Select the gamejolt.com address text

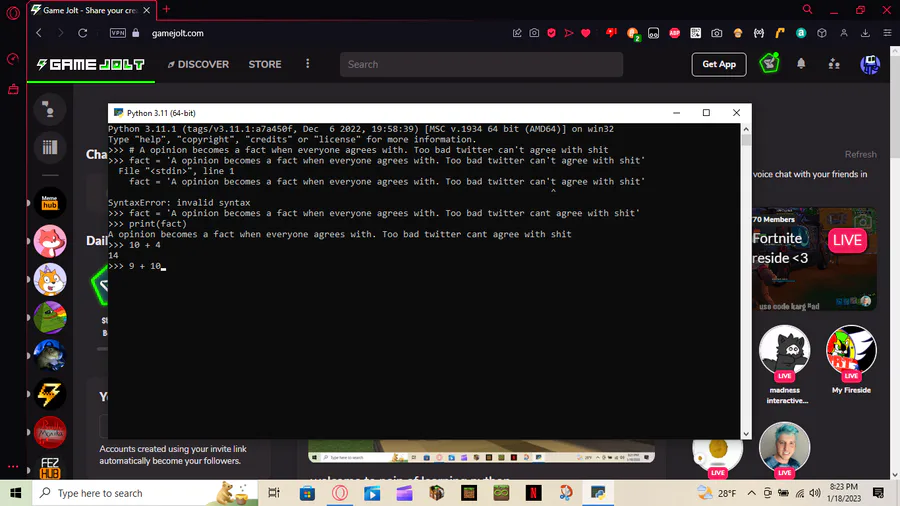coord(177,33)
